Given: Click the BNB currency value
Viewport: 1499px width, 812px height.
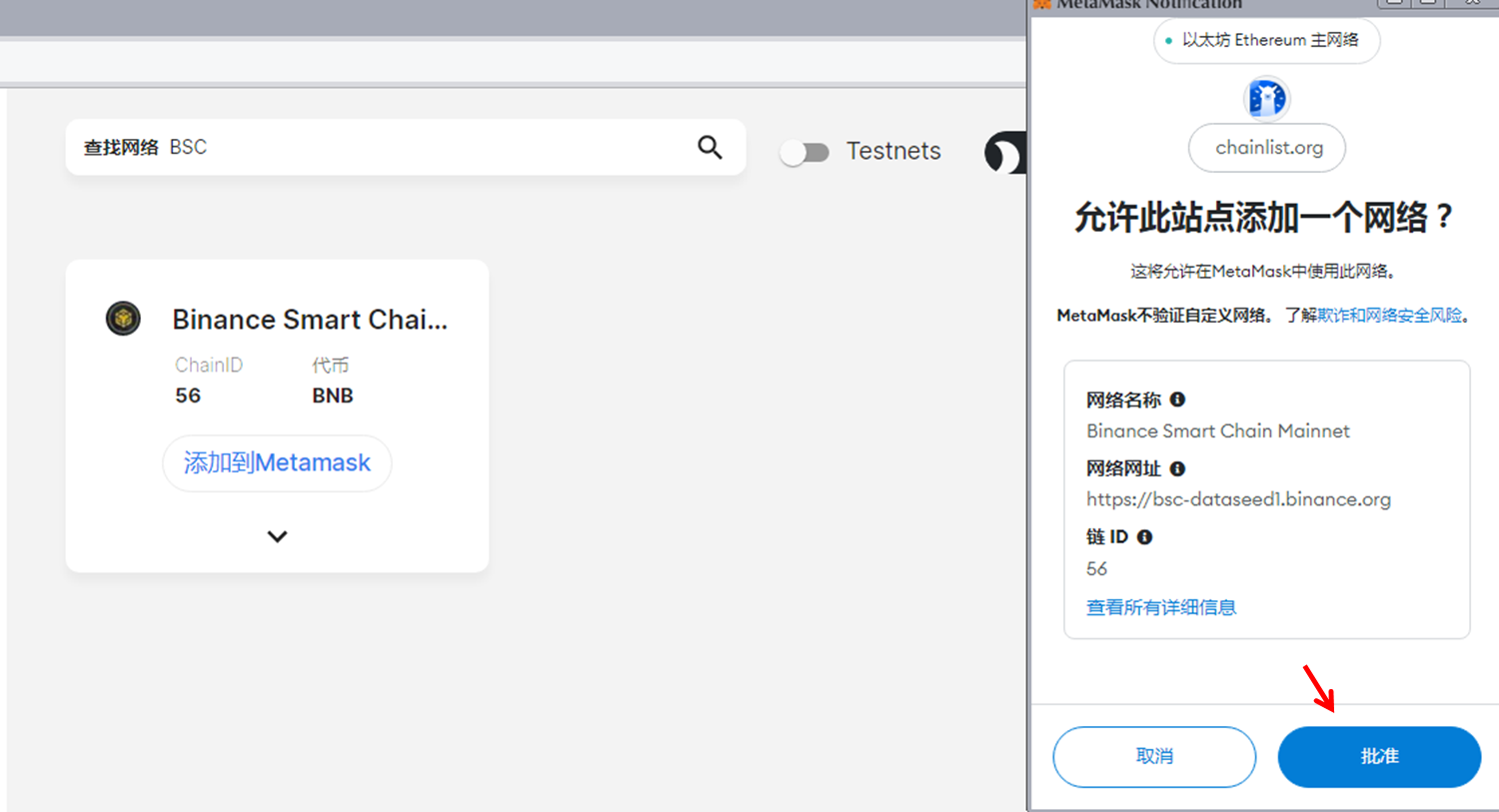Looking at the screenshot, I should (x=333, y=396).
